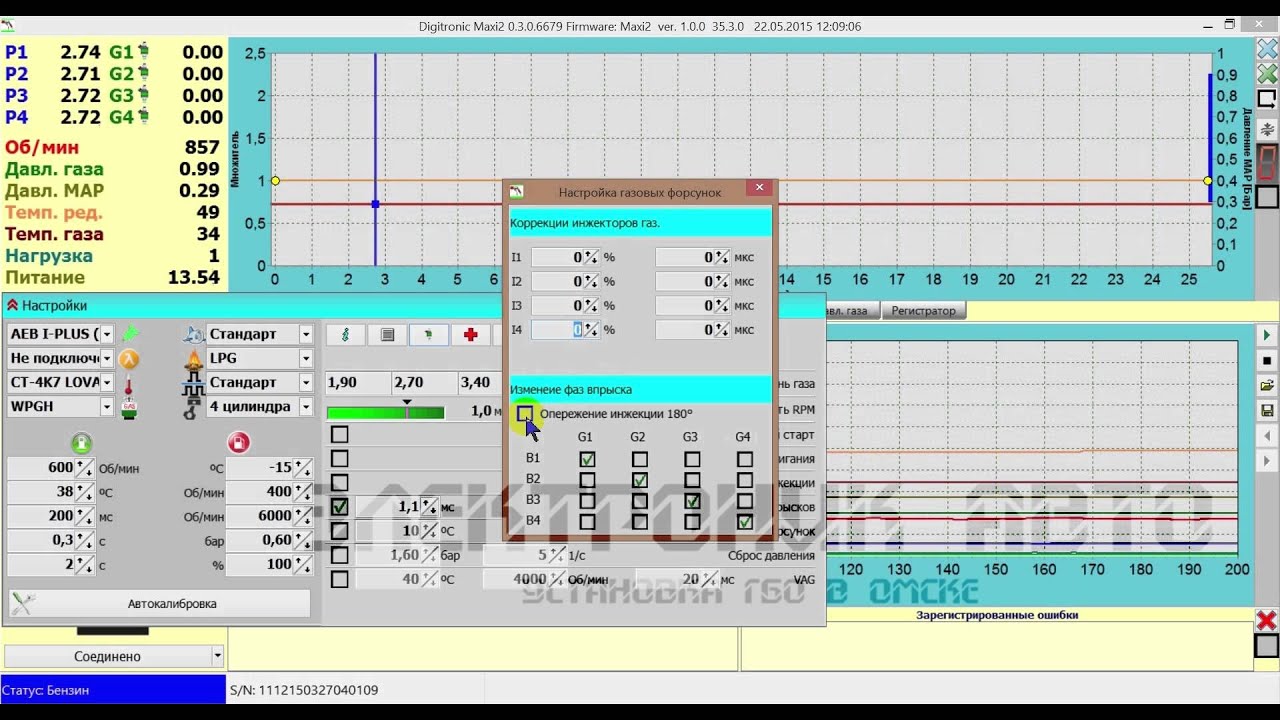Stop recording with black square icon

click(x=1267, y=360)
